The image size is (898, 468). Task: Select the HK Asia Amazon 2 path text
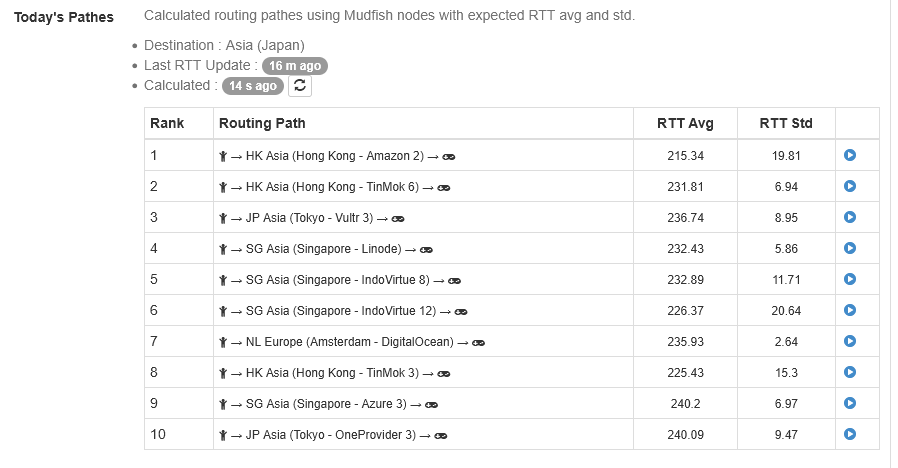click(x=335, y=156)
